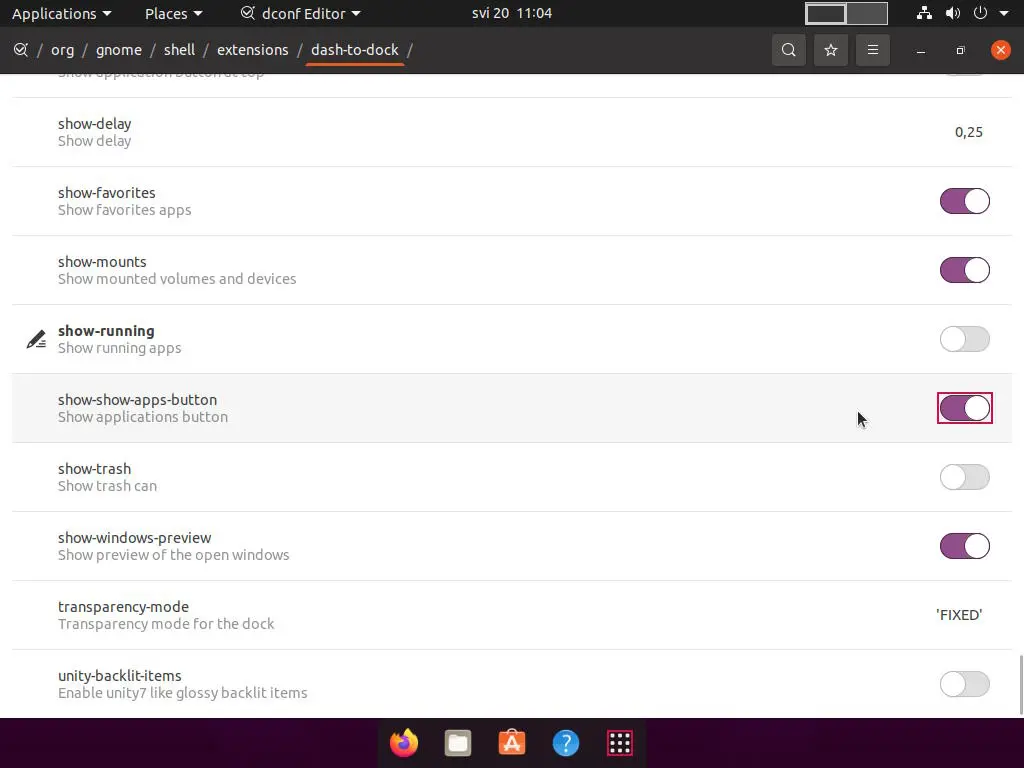The width and height of the screenshot is (1024, 768).
Task: Bookmark this path with the star icon
Action: (x=831, y=50)
